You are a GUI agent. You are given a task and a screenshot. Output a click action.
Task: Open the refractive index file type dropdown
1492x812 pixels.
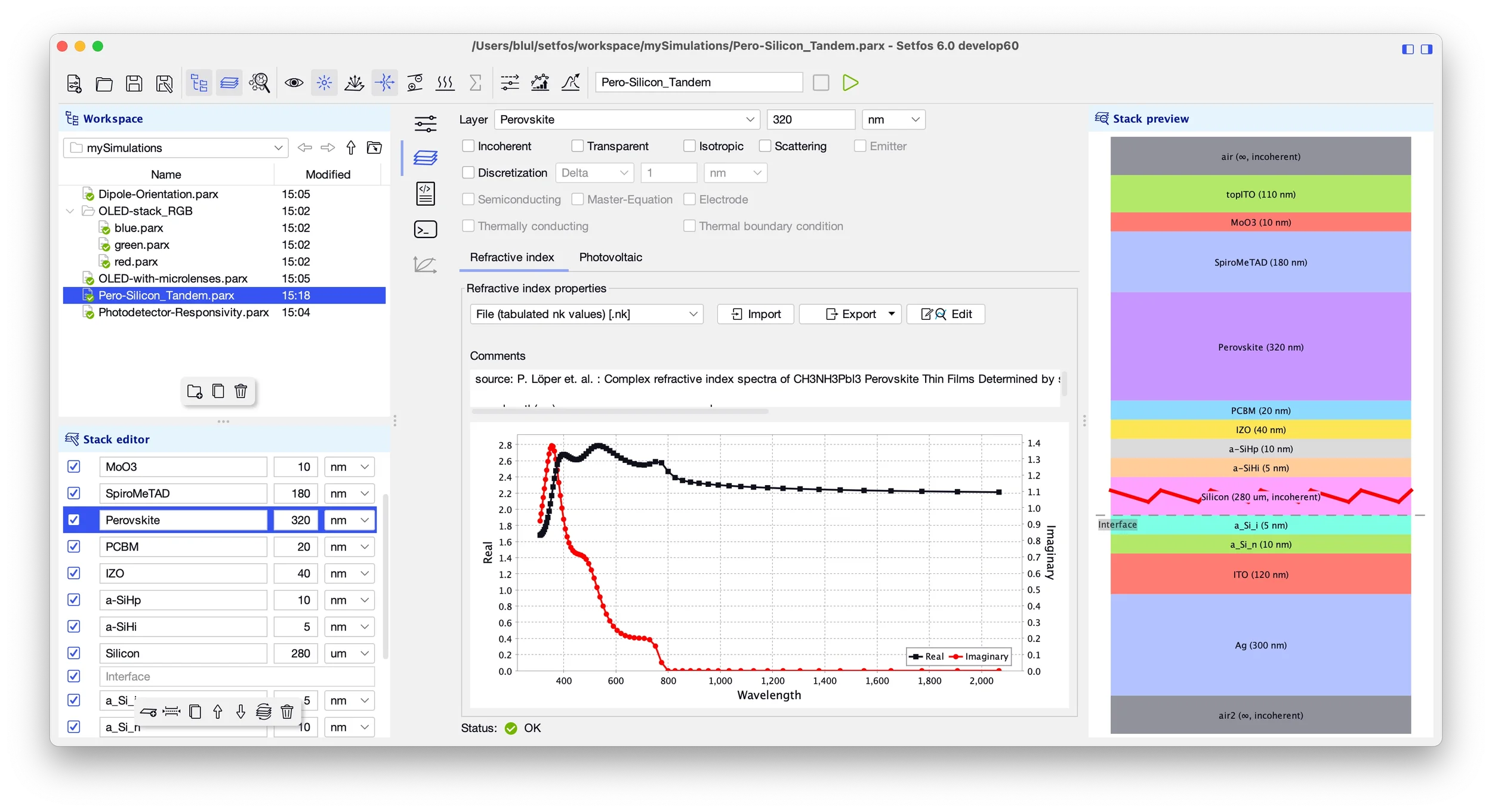point(586,314)
